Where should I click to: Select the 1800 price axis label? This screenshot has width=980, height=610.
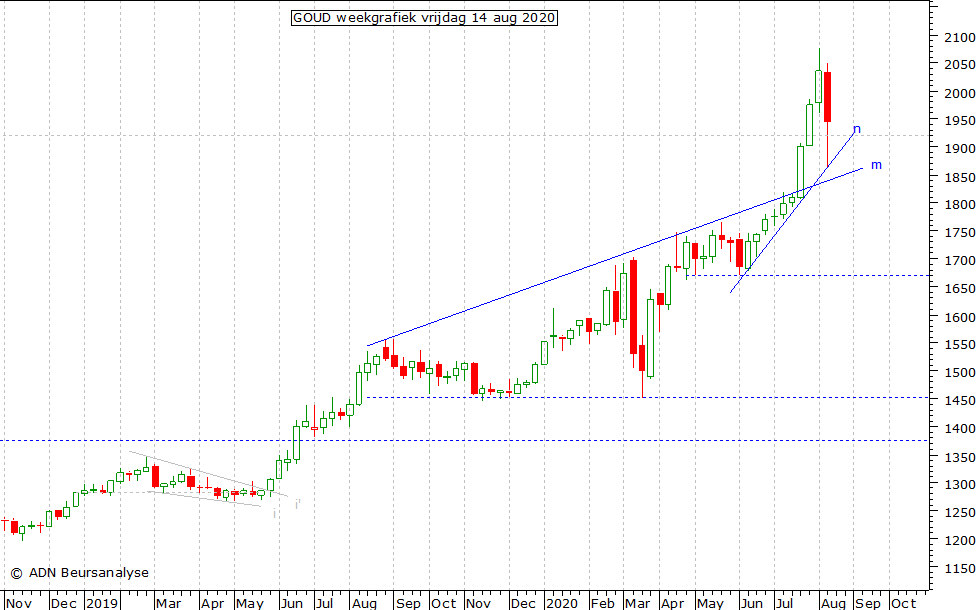[x=959, y=204]
